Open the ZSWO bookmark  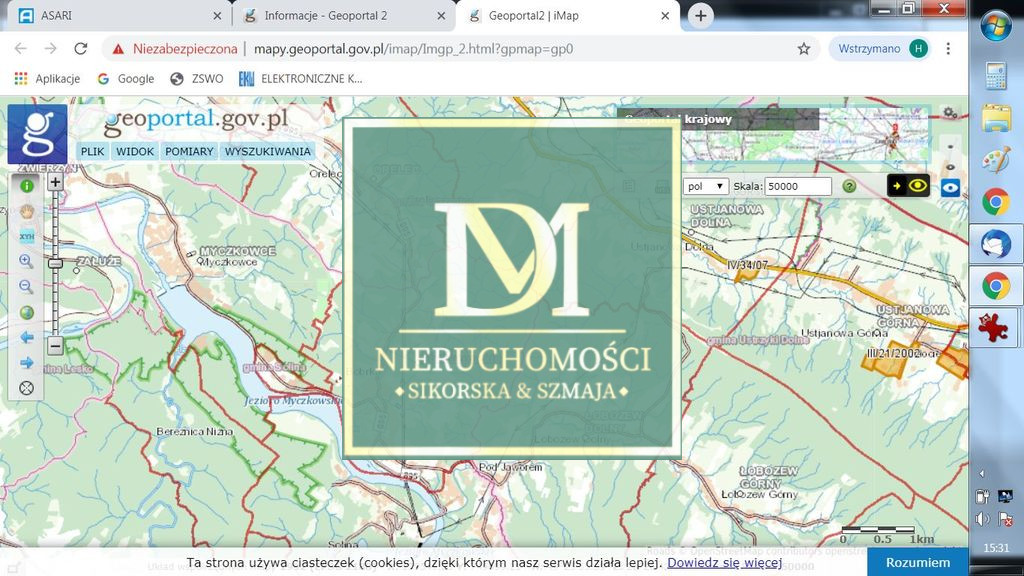(x=197, y=79)
